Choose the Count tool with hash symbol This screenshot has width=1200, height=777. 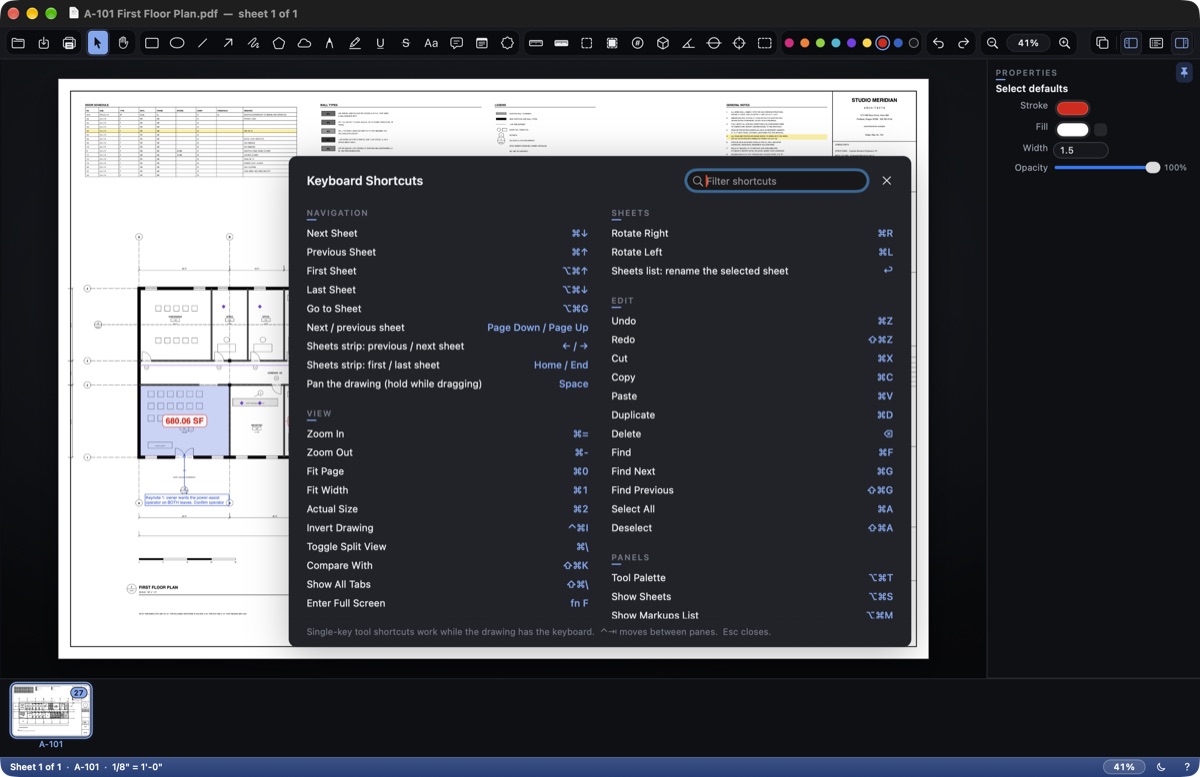(637, 43)
